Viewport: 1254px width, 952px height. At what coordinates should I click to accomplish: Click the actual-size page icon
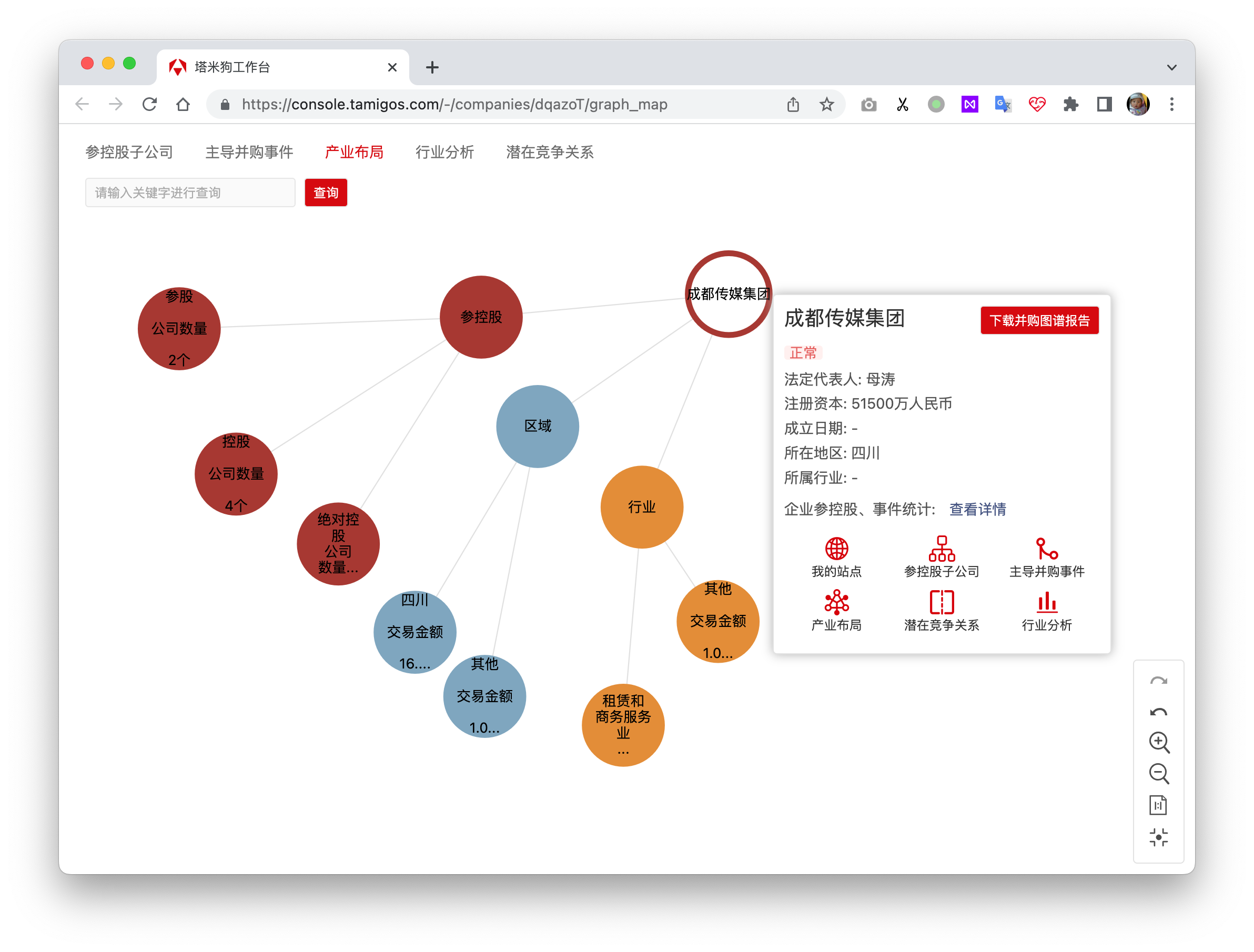[x=1158, y=805]
